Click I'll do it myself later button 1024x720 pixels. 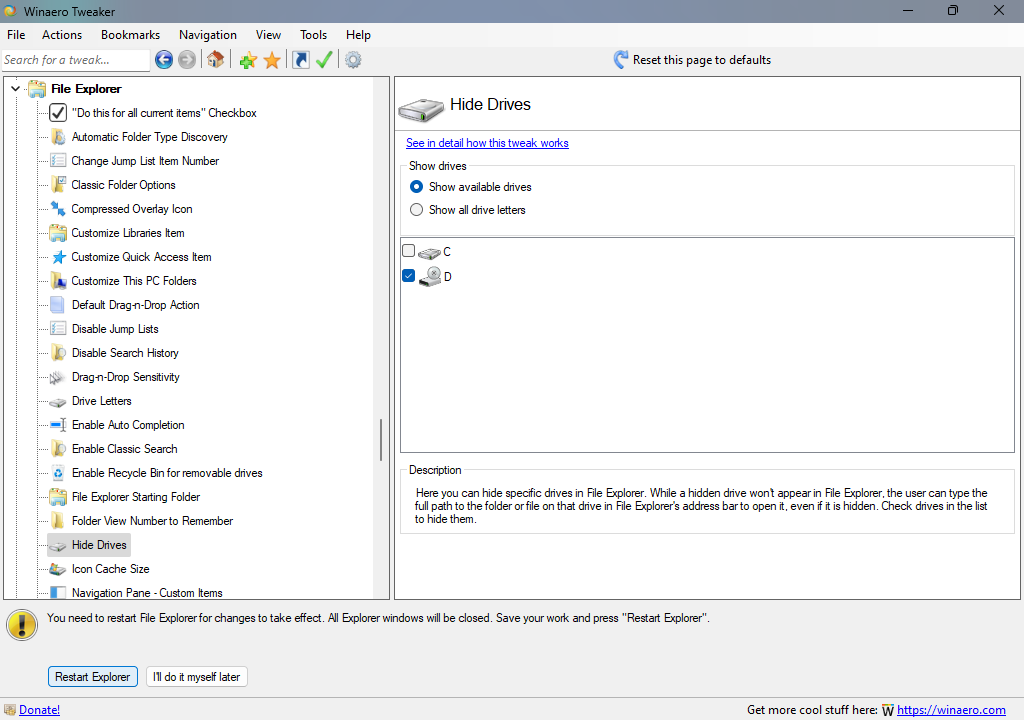point(197,677)
